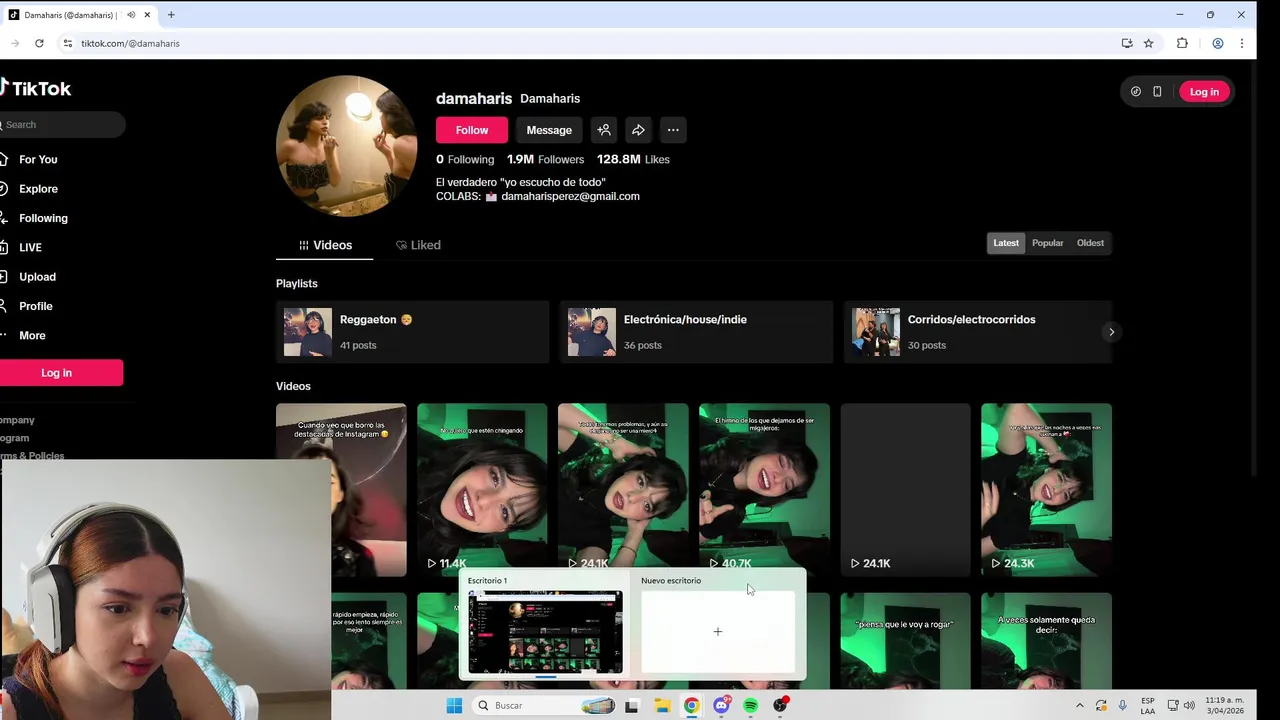Open the taskbar clock showing 11:19 a. m.
Viewport: 1280px width, 720px height.
pyautogui.click(x=1225, y=705)
